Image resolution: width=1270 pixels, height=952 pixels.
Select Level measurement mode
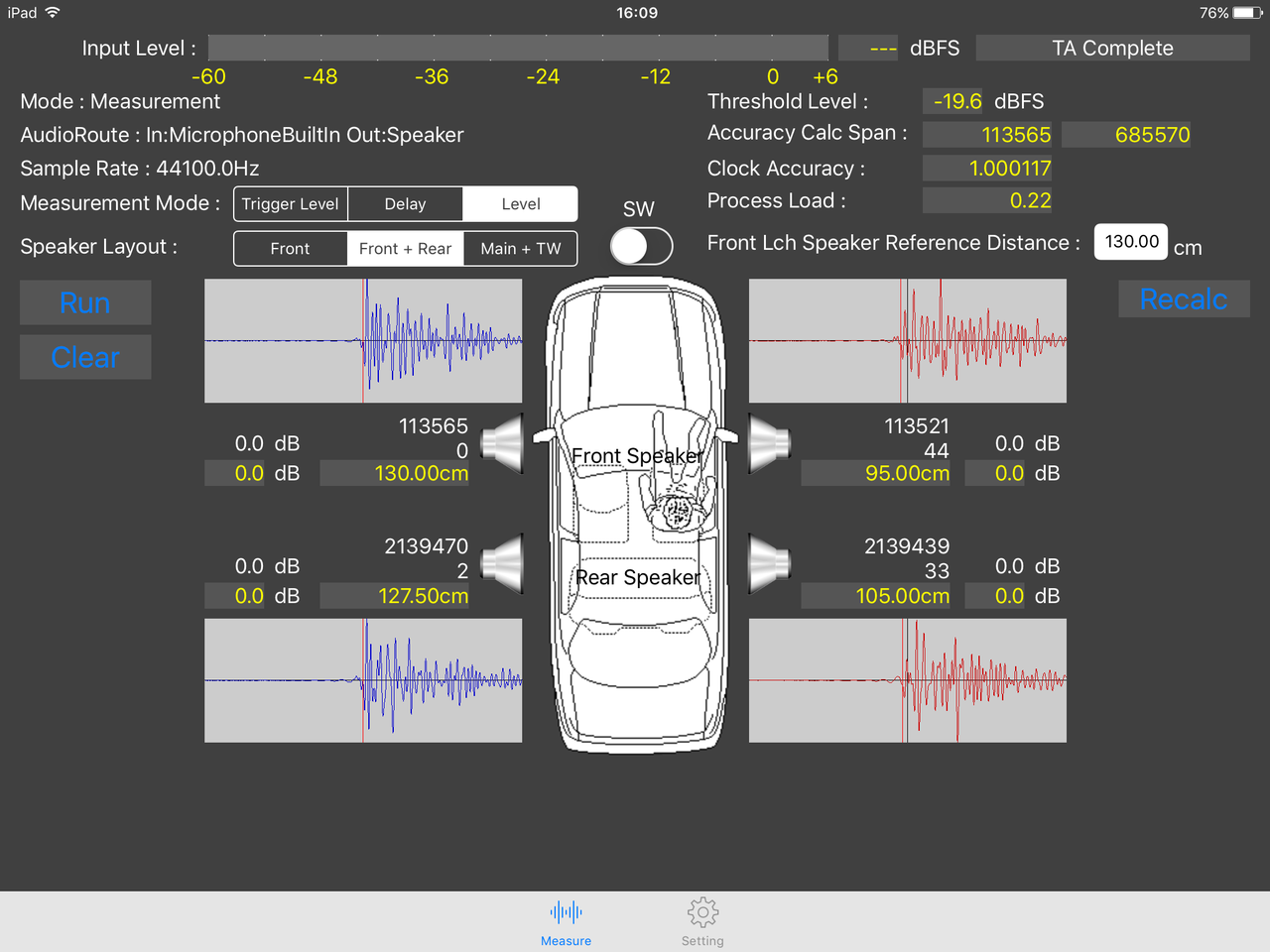click(x=520, y=204)
